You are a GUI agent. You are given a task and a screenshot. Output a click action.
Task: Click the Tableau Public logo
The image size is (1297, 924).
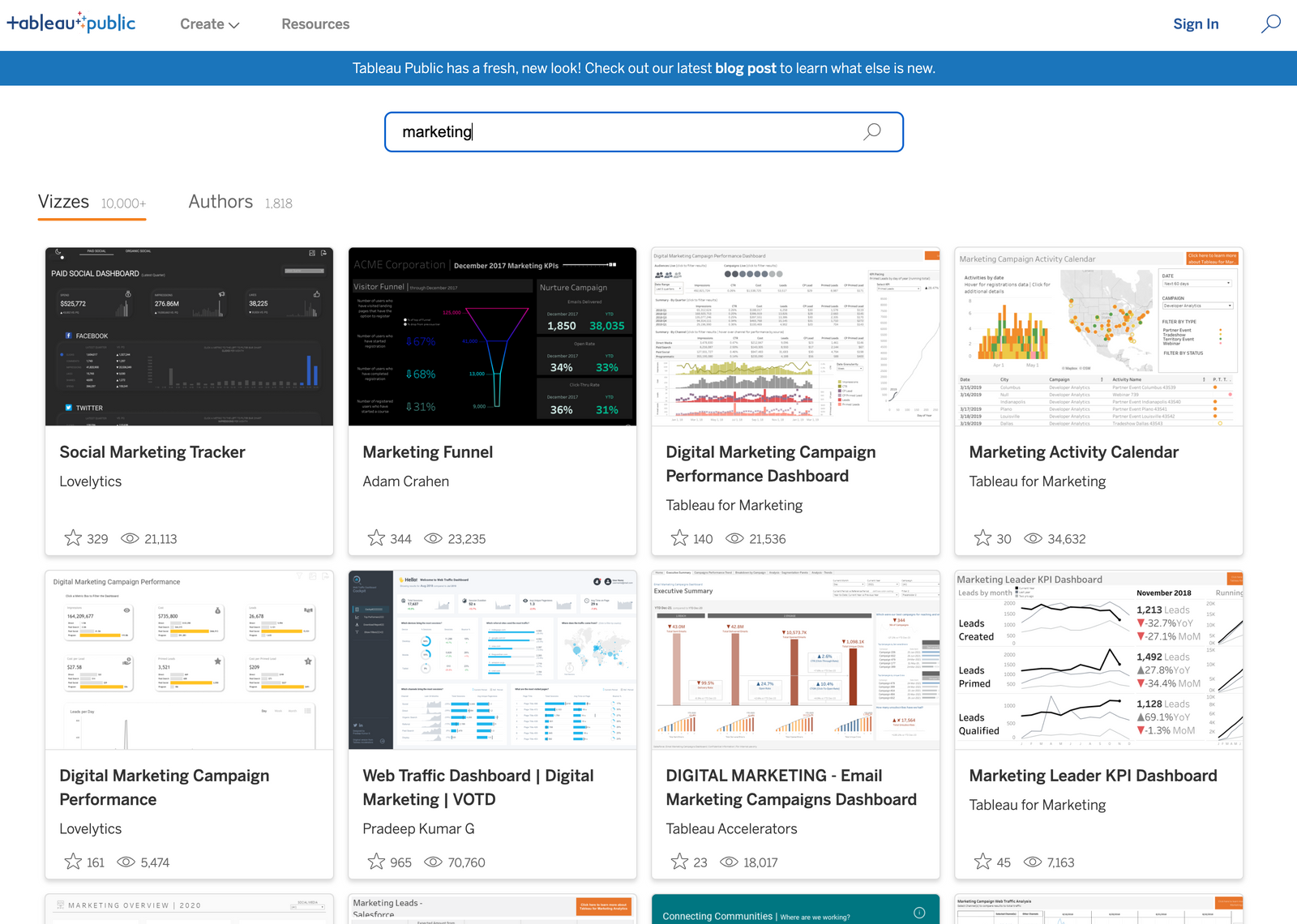(x=71, y=24)
